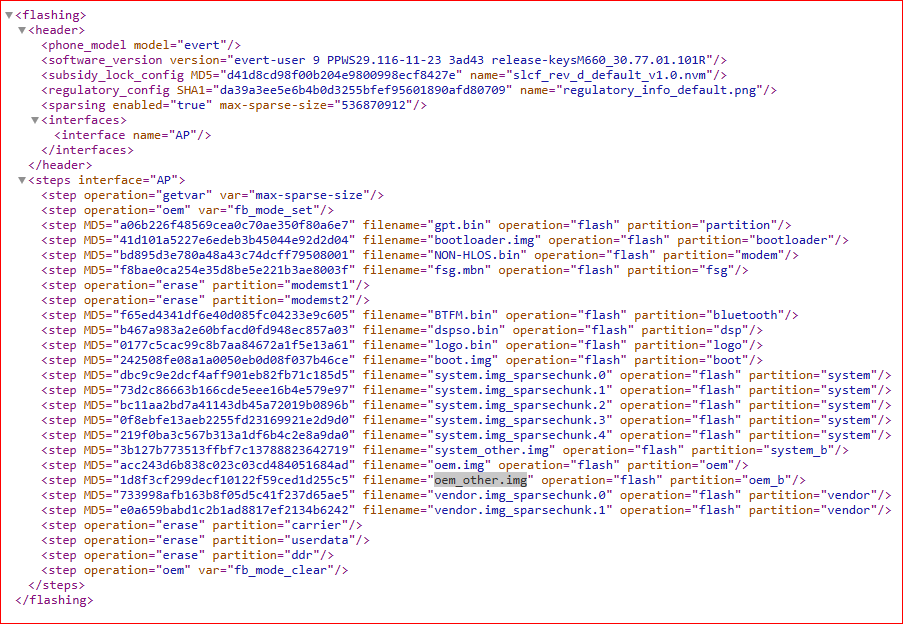Click the oem fb_mode_set step
The image size is (903, 624).
coord(187,210)
